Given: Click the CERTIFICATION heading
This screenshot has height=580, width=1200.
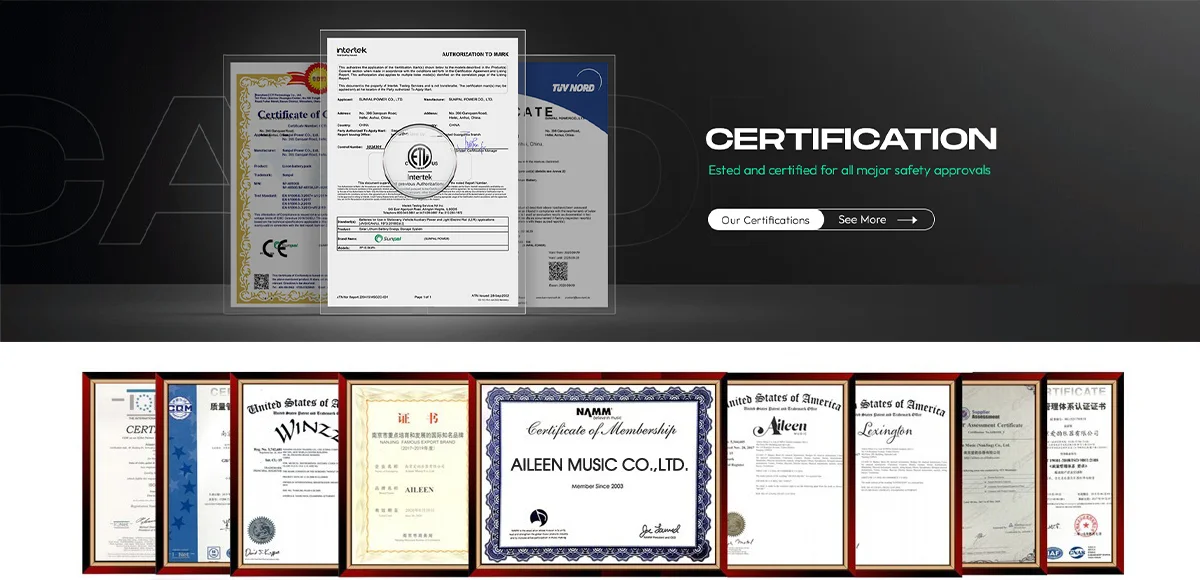Looking at the screenshot, I should click(x=851, y=139).
